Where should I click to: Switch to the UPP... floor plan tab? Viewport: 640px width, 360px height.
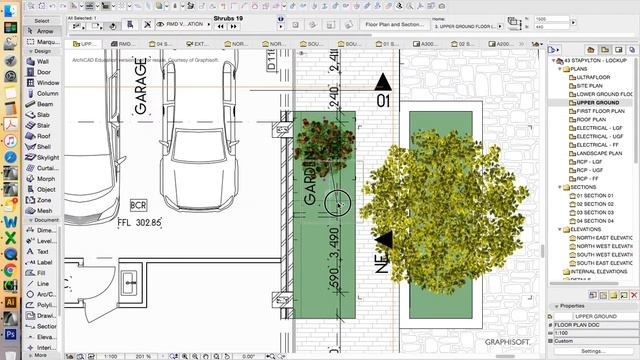(83, 44)
